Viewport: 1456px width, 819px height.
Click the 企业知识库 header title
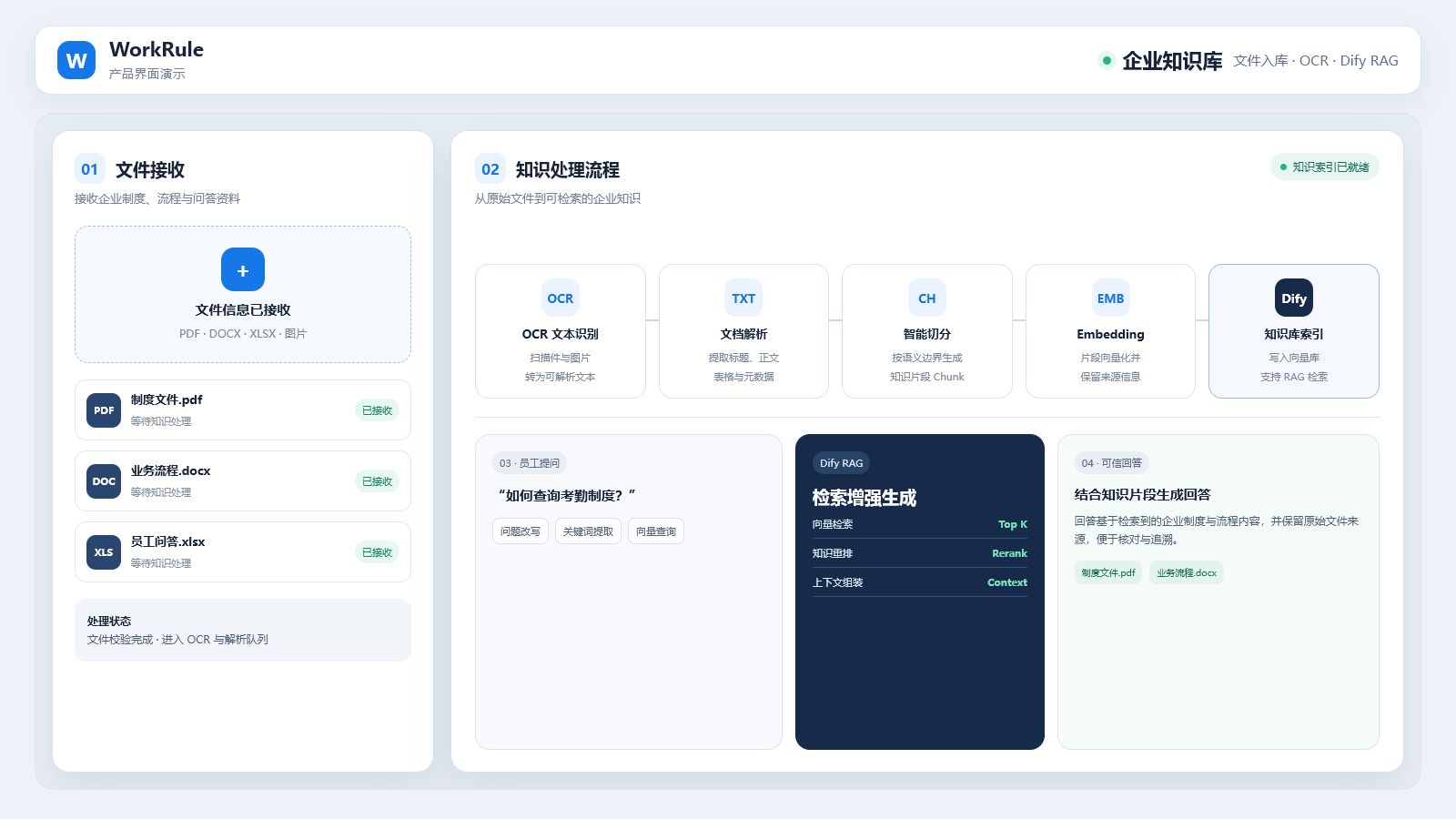(1172, 61)
